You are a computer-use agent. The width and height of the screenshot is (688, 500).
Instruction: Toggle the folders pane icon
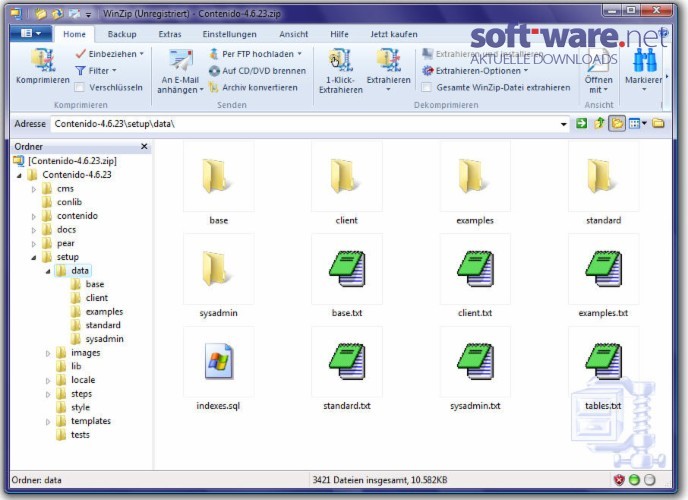pyautogui.click(x=617, y=124)
